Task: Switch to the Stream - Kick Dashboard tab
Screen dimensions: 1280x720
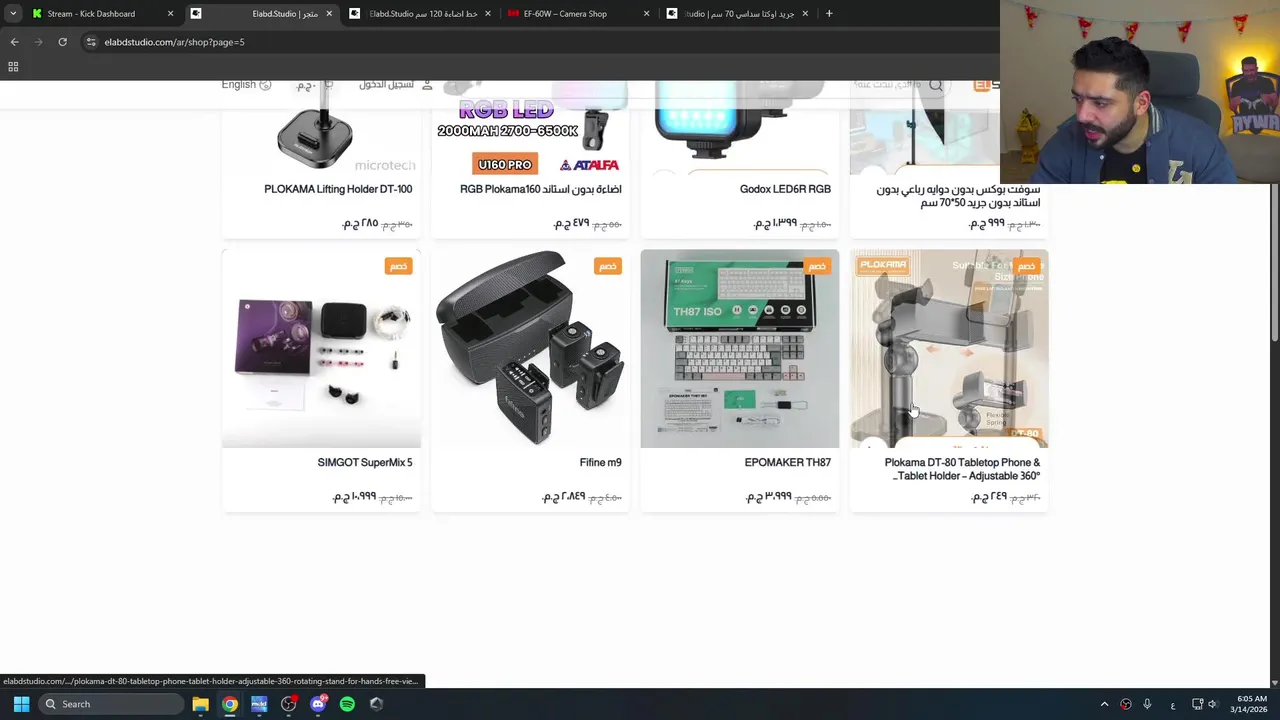Action: [x=102, y=14]
